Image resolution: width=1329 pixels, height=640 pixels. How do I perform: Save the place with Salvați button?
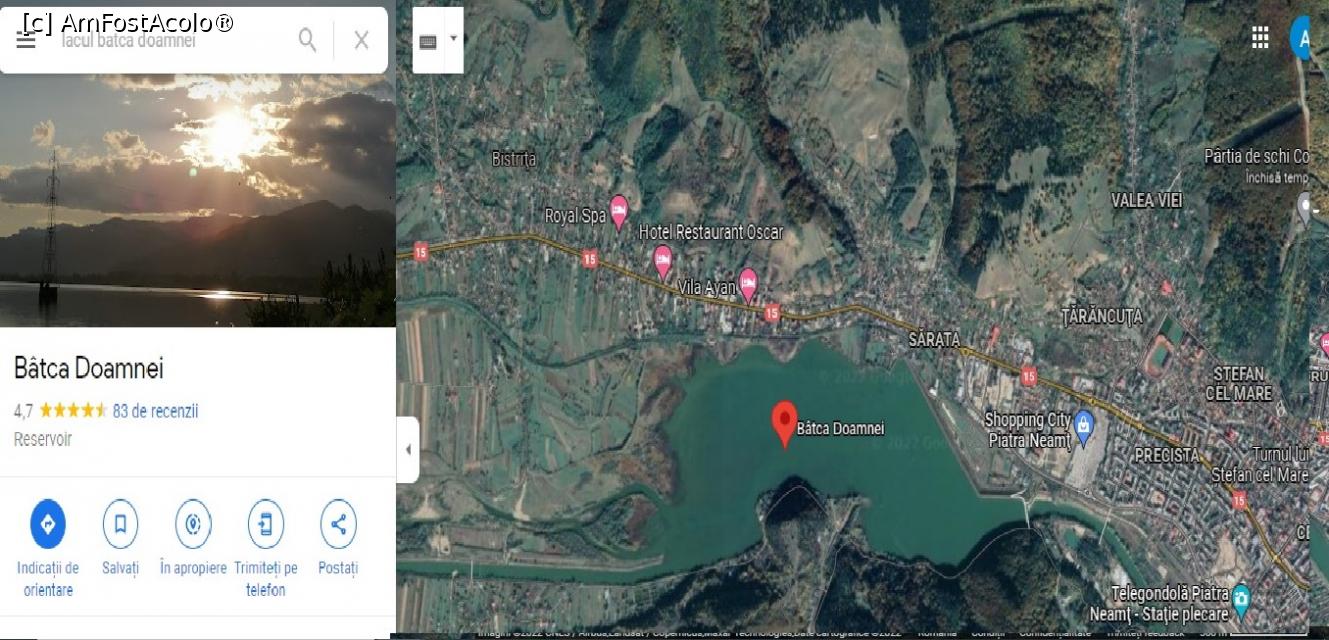pyautogui.click(x=120, y=524)
